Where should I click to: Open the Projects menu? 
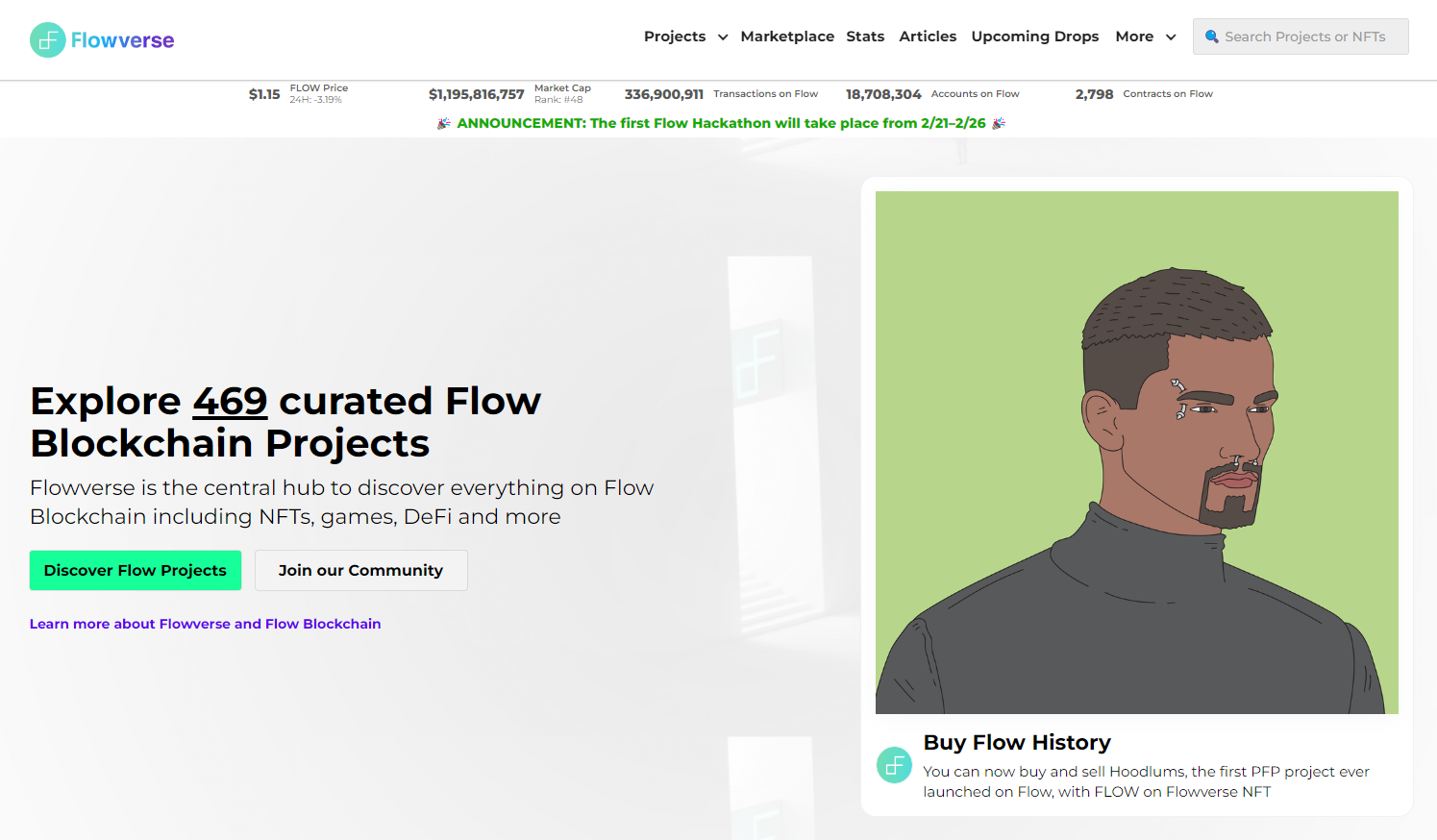pos(675,37)
